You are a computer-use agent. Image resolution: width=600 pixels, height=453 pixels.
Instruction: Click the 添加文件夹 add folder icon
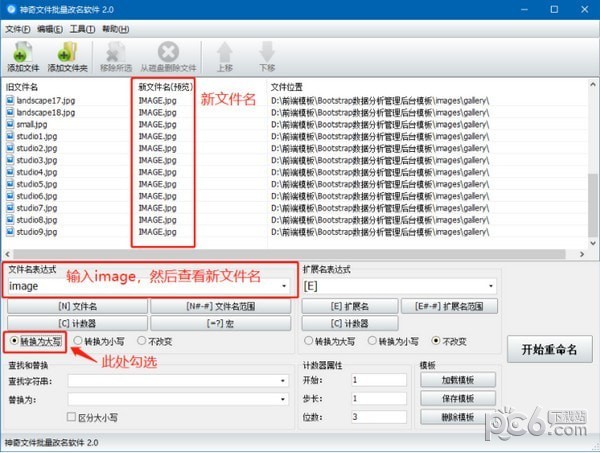[x=67, y=52]
